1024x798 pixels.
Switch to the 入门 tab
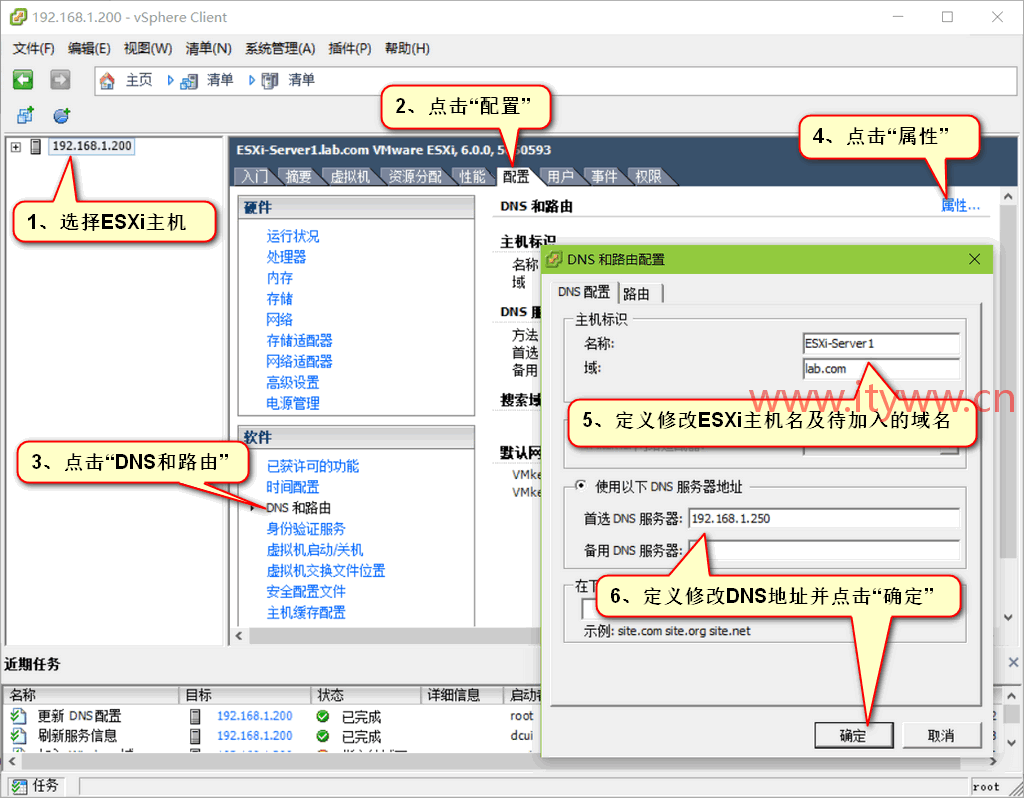click(255, 176)
